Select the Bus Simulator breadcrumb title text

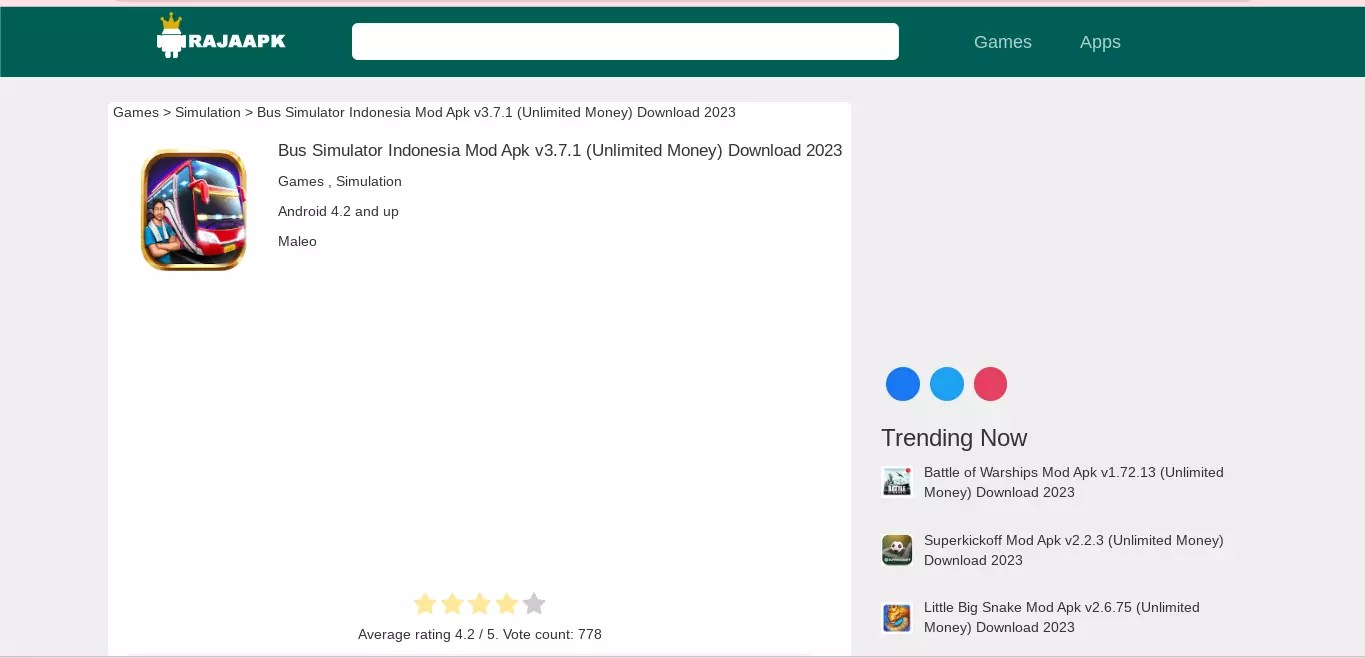pyautogui.click(x=496, y=112)
